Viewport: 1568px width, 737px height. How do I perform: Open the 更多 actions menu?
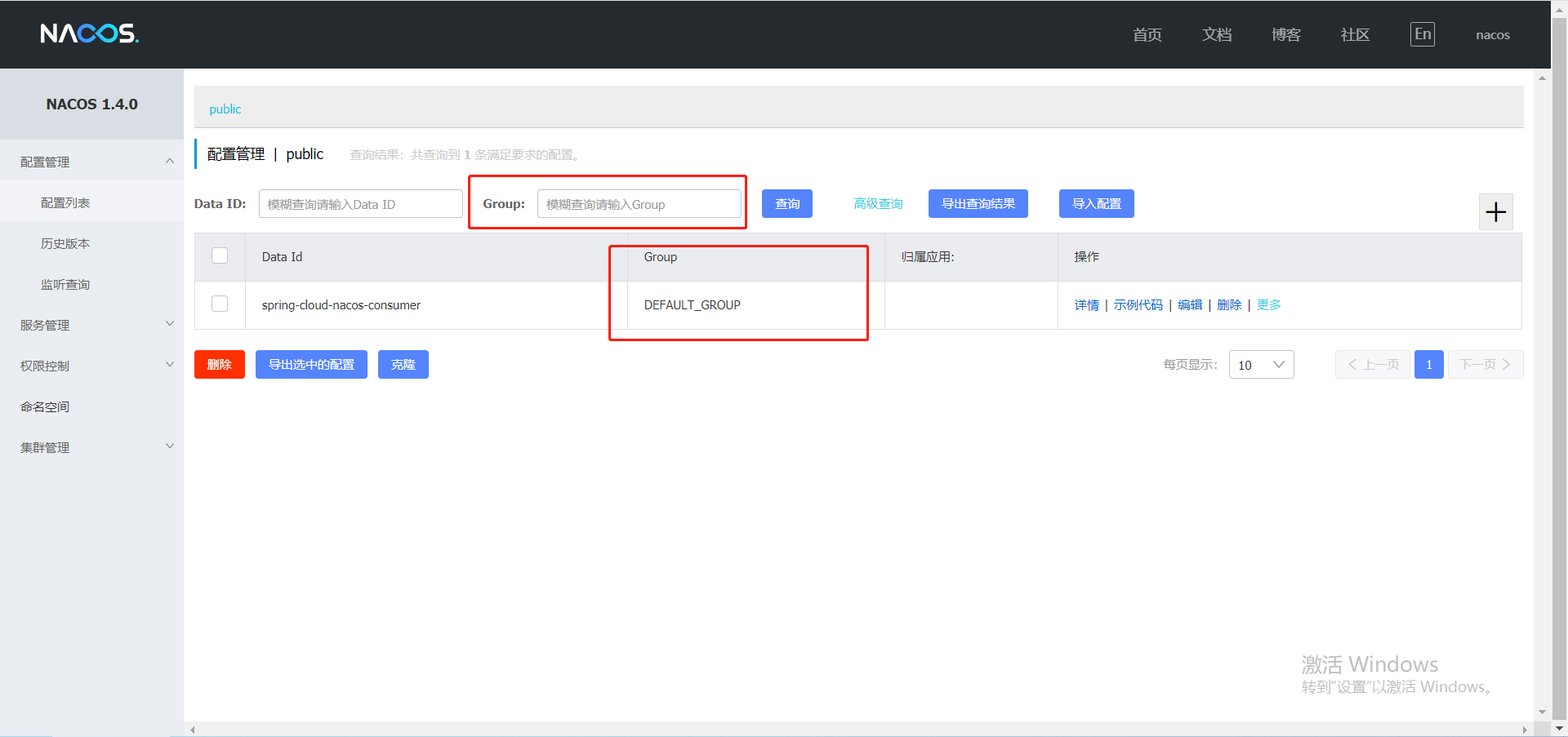coord(1268,305)
